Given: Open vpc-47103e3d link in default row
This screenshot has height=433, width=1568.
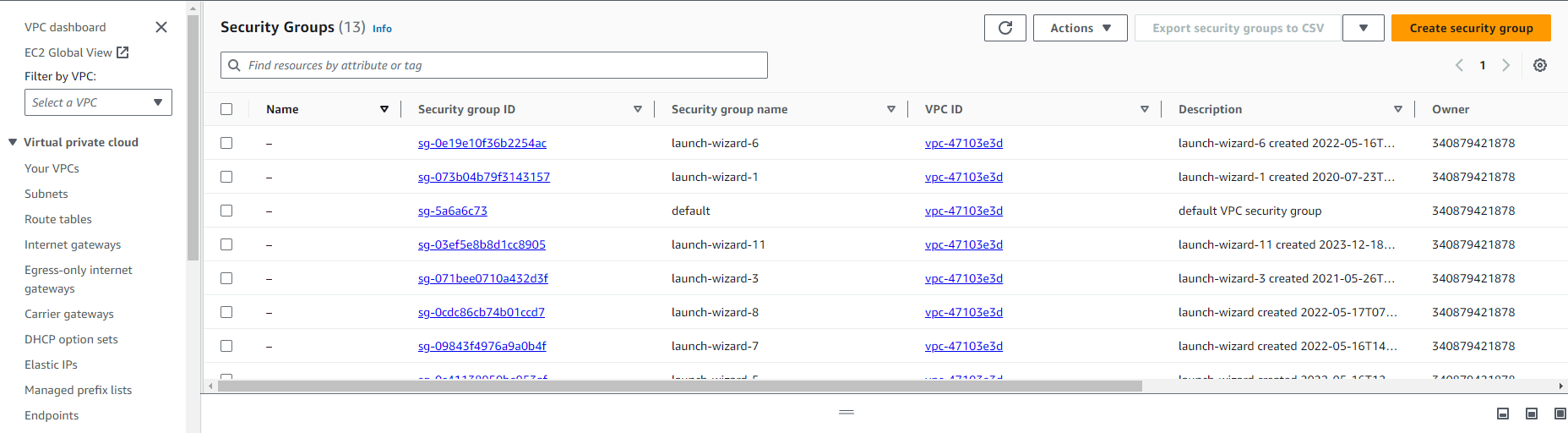Looking at the screenshot, I should tap(964, 211).
